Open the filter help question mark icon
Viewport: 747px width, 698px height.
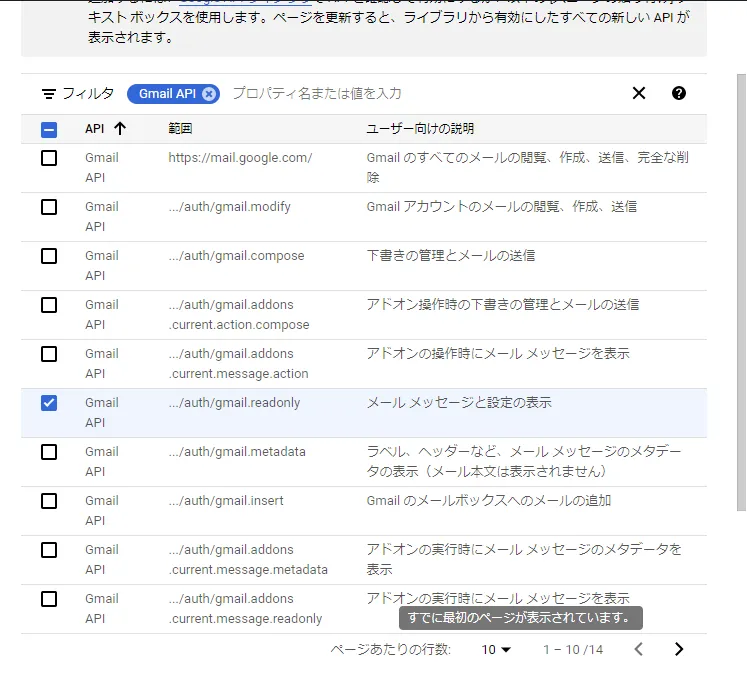tap(679, 93)
